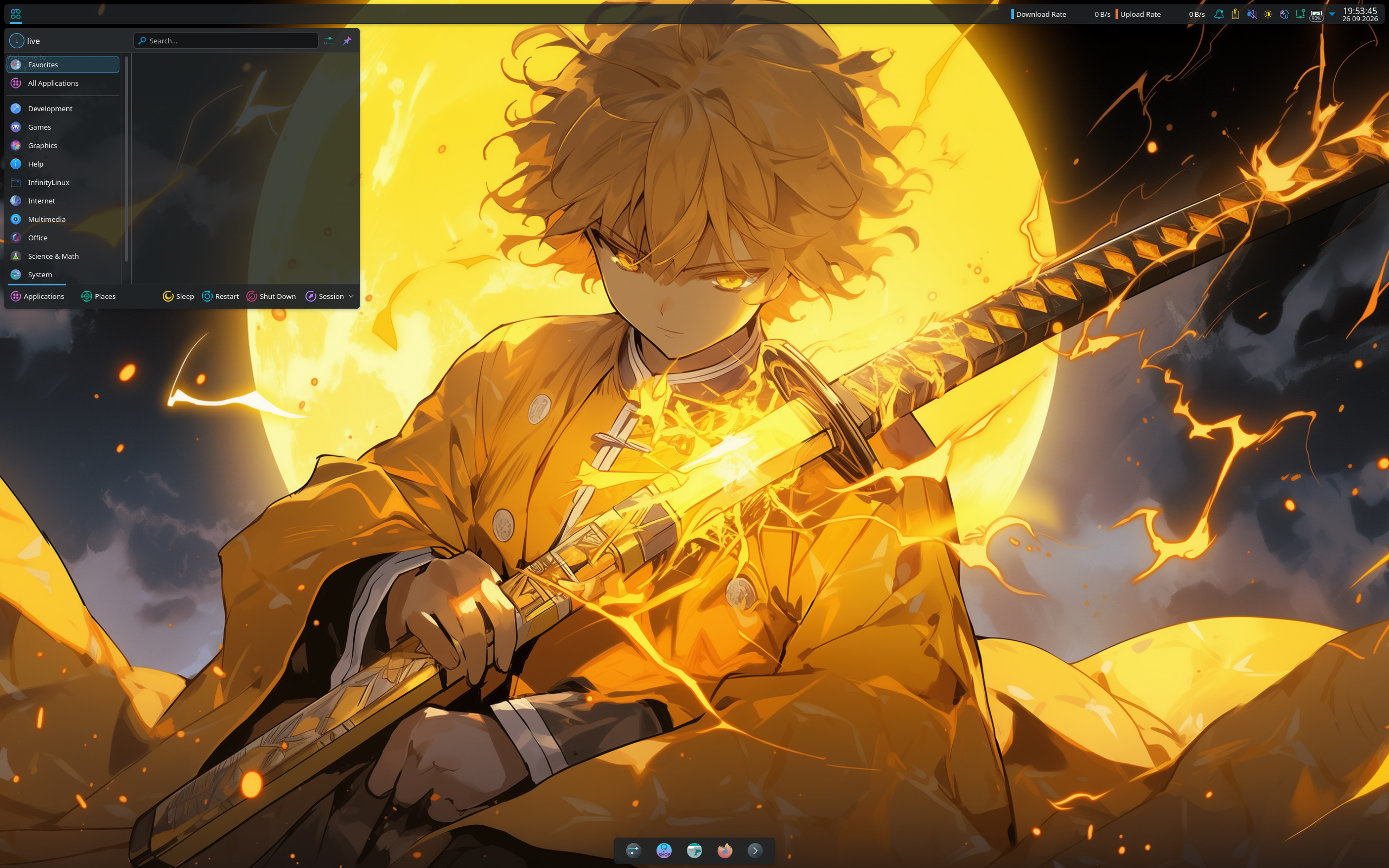The image size is (1389, 868).
Task: Switch to the Places tab
Action: coord(98,296)
